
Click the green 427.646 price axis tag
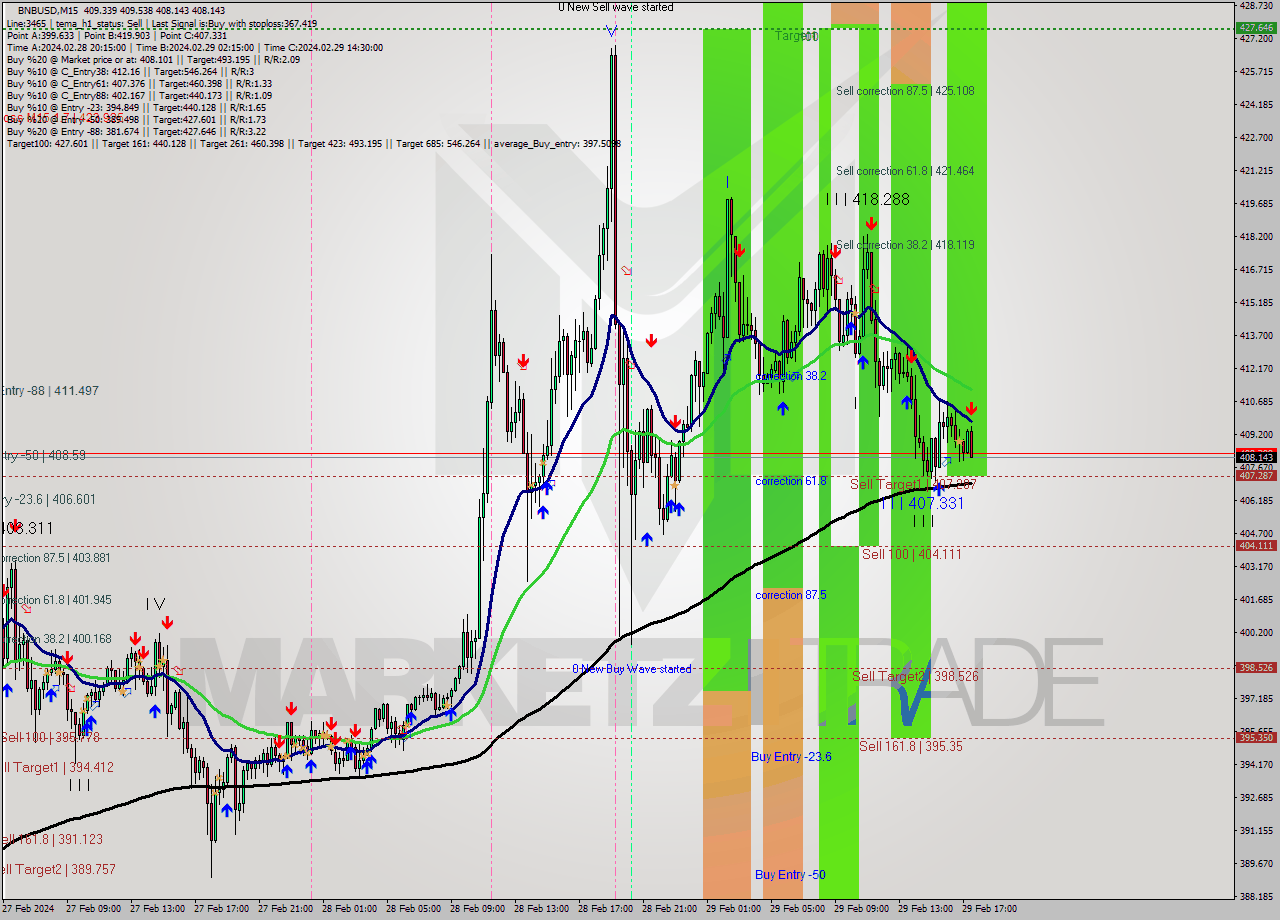pos(1256,27)
